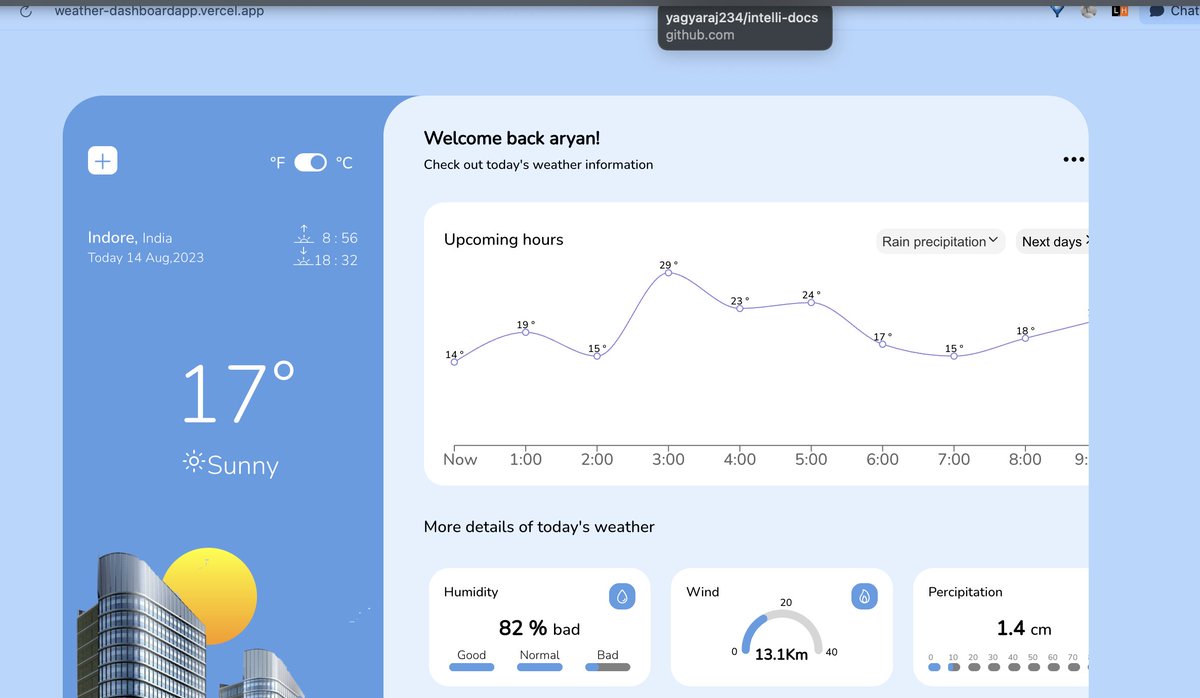Click the Indore, India location label
1200x698 pixels.
(x=129, y=237)
